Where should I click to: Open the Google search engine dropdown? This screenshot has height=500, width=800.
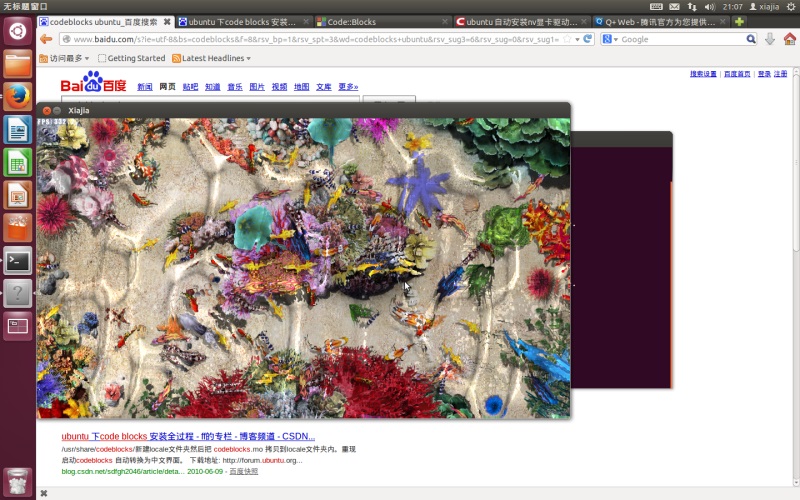610,39
